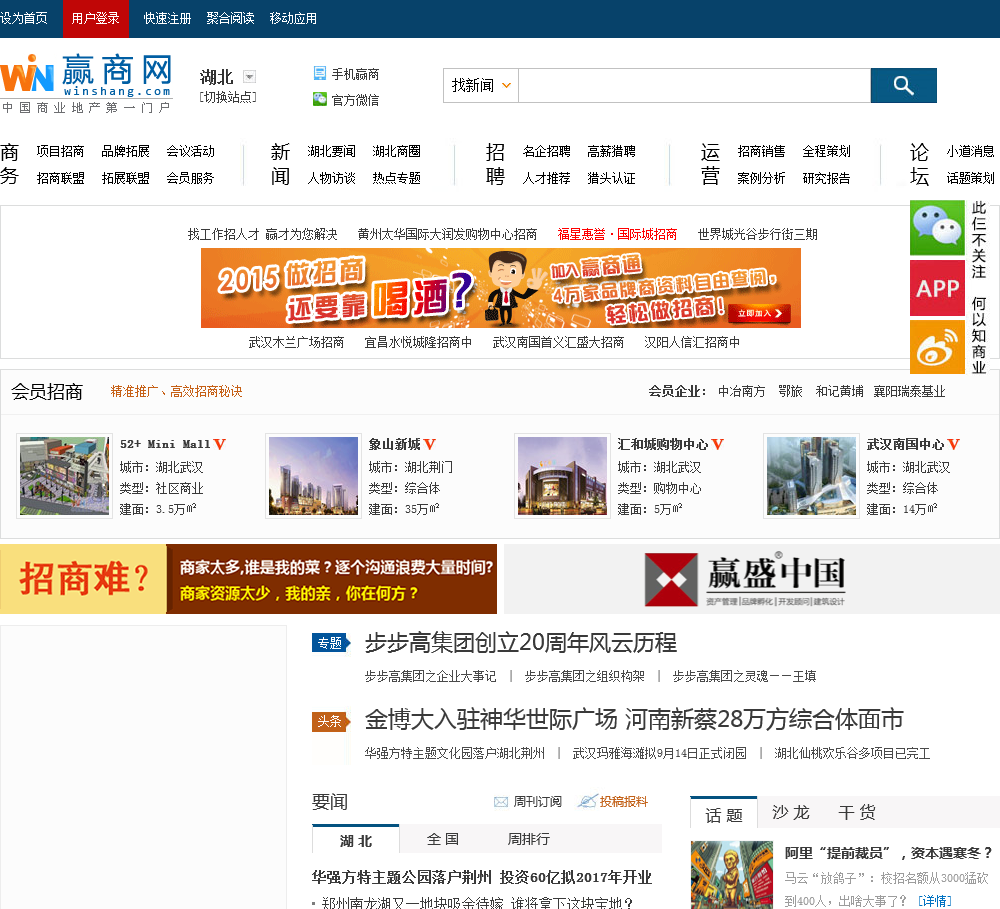Click 快速注册 in top bar
The height and width of the screenshot is (909, 1000).
[167, 18]
